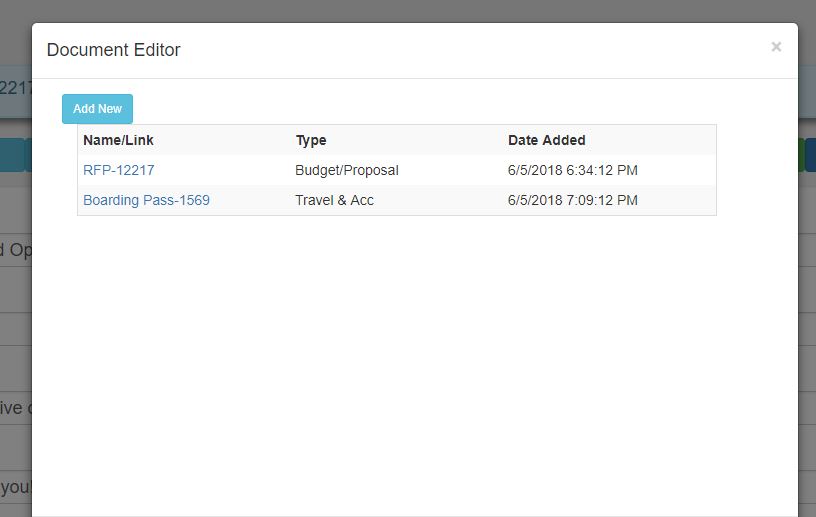Click the Budget/Proposal type cell
This screenshot has height=517, width=816.
tap(347, 170)
